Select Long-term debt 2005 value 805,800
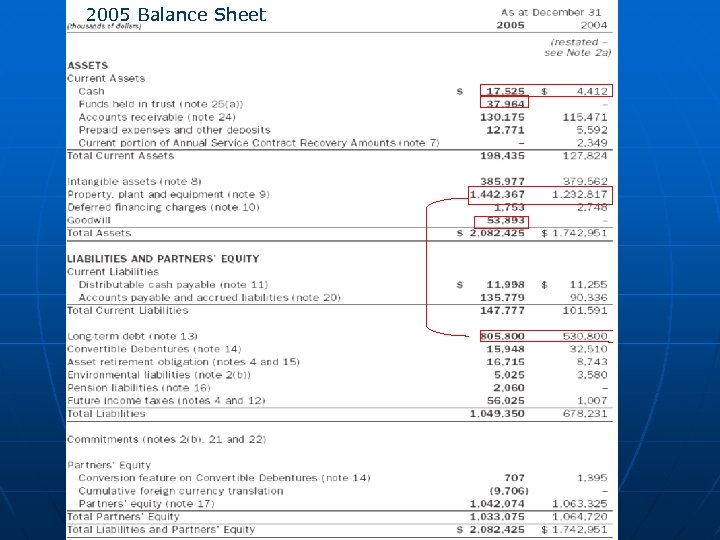The height and width of the screenshot is (540, 720). click(x=502, y=336)
